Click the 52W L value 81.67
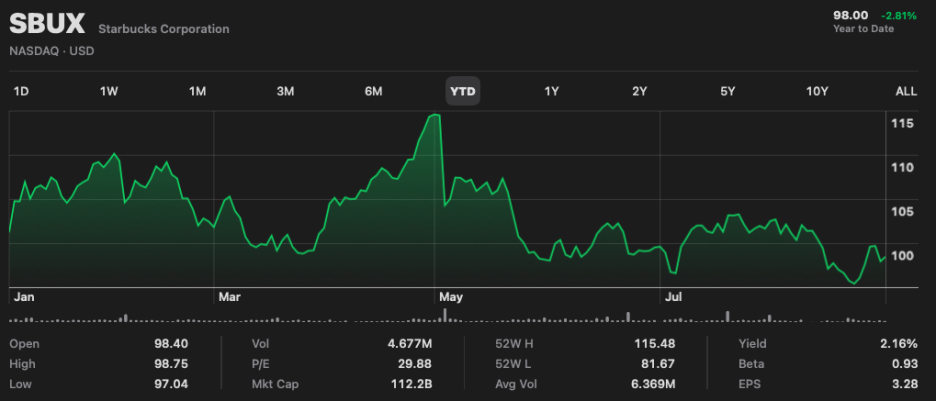Screen dimensions: 936x401 click(x=658, y=364)
